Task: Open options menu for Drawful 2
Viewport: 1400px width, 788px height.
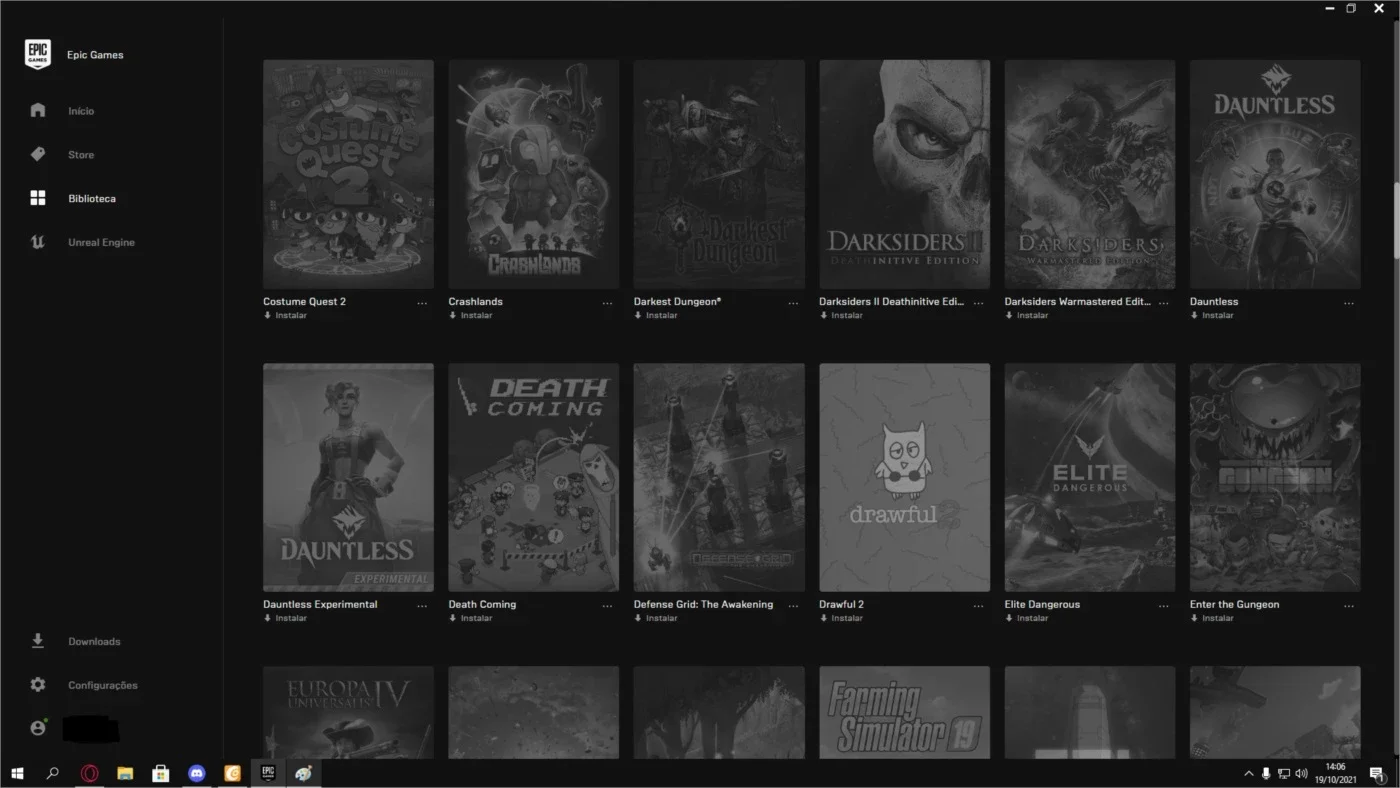Action: click(x=978, y=605)
